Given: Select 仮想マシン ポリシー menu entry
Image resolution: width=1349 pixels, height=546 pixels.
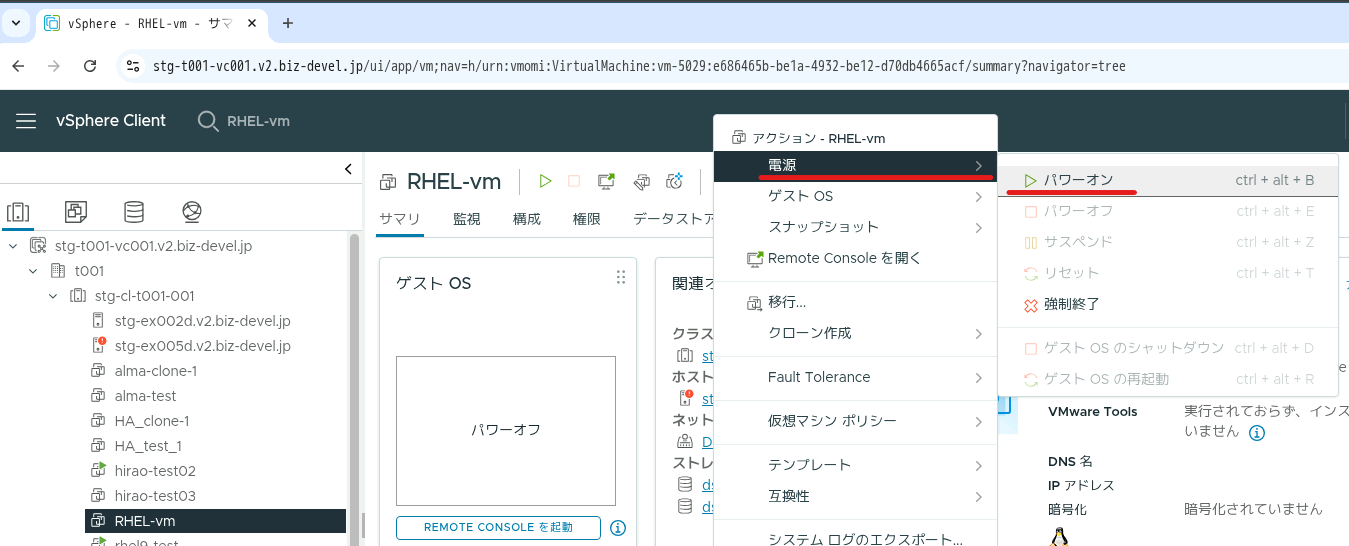Looking at the screenshot, I should (x=856, y=421).
